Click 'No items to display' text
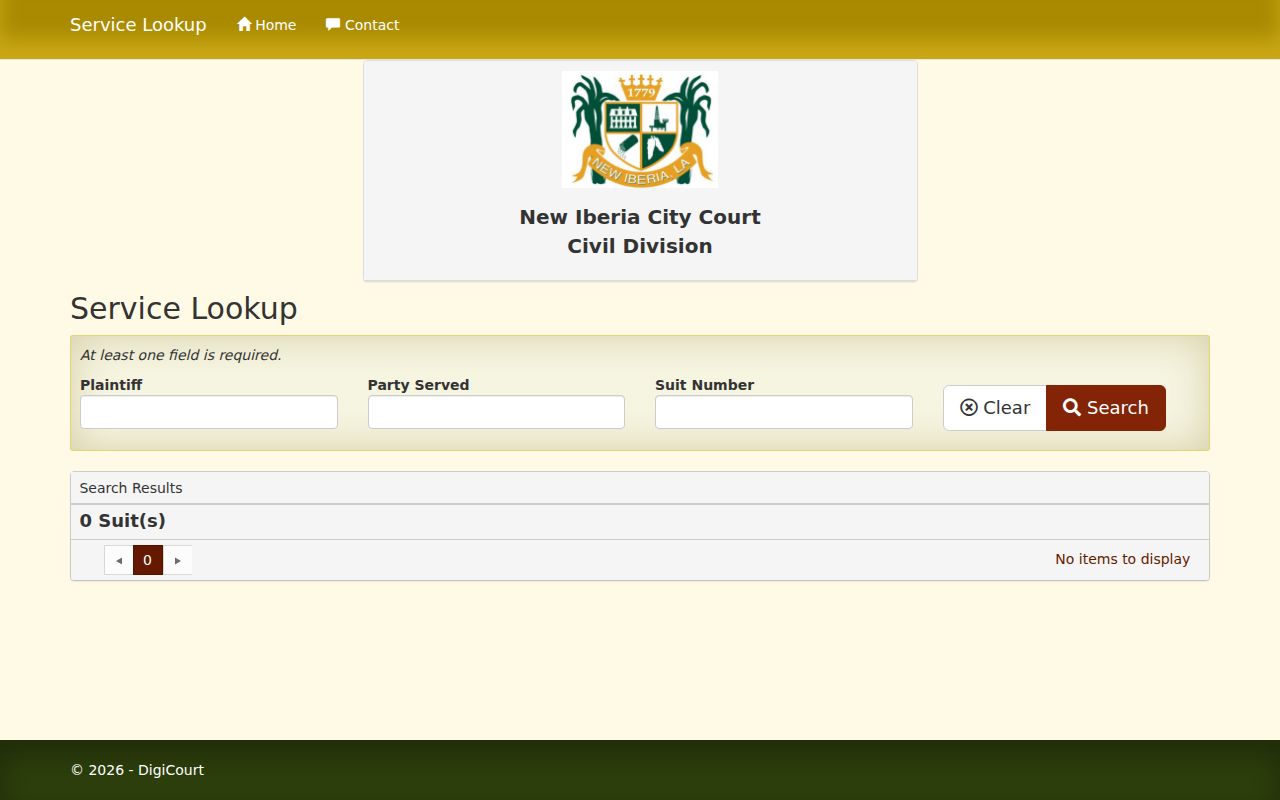This screenshot has width=1280, height=800. coord(1122,559)
